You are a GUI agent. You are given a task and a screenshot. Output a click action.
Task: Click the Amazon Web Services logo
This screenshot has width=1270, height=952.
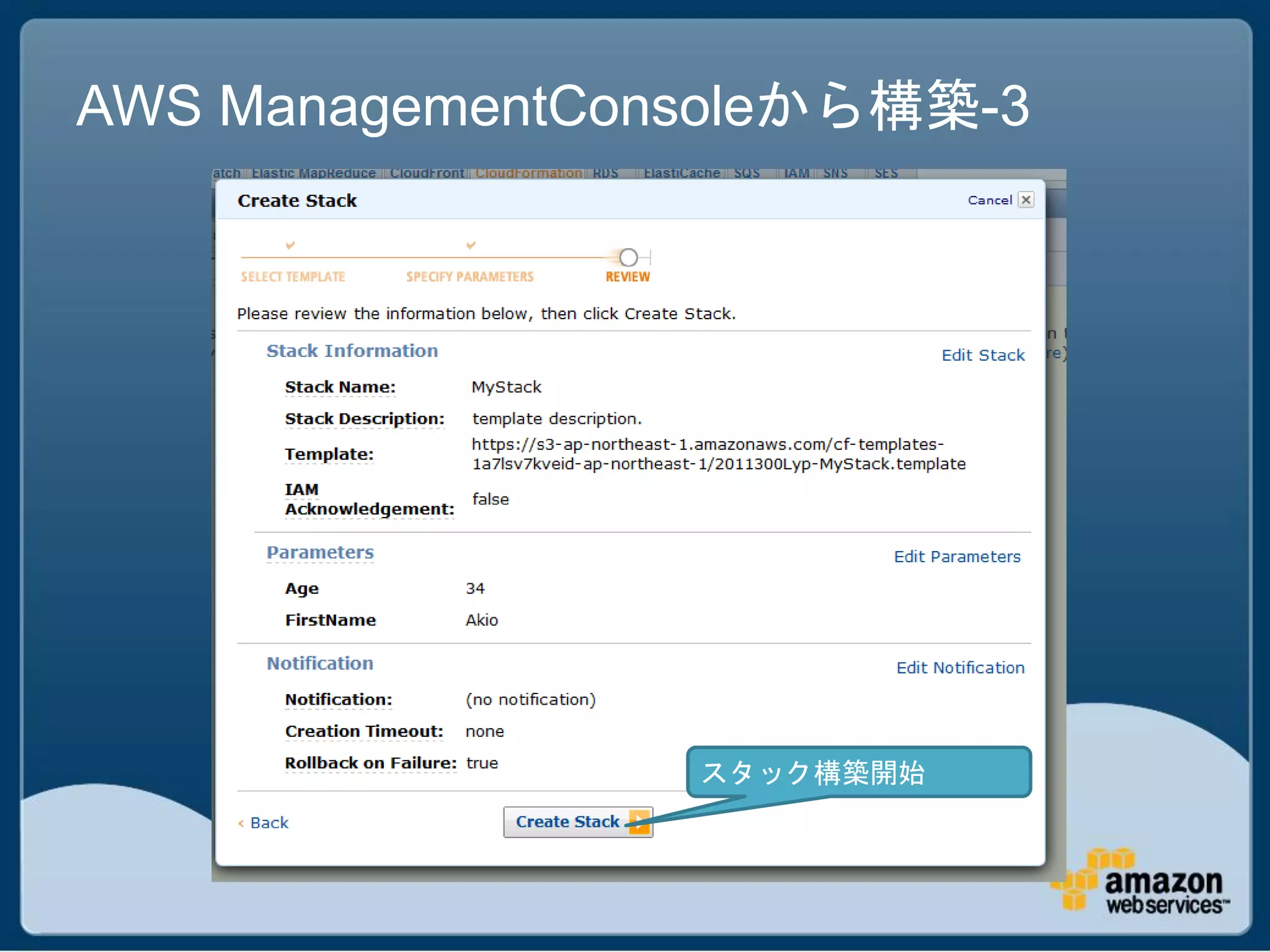(x=1140, y=883)
